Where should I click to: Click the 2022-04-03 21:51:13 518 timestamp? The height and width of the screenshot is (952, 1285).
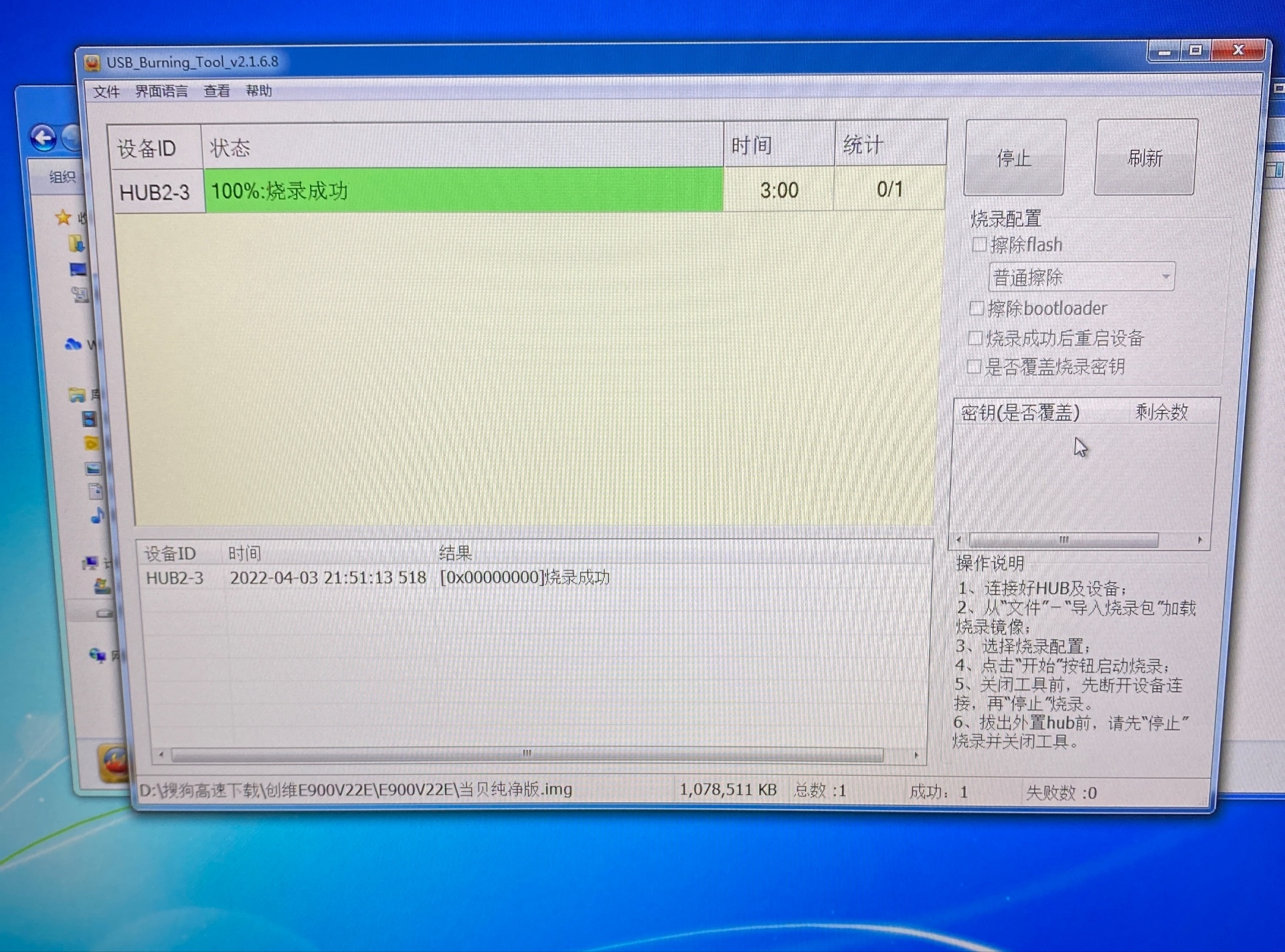click(x=328, y=577)
